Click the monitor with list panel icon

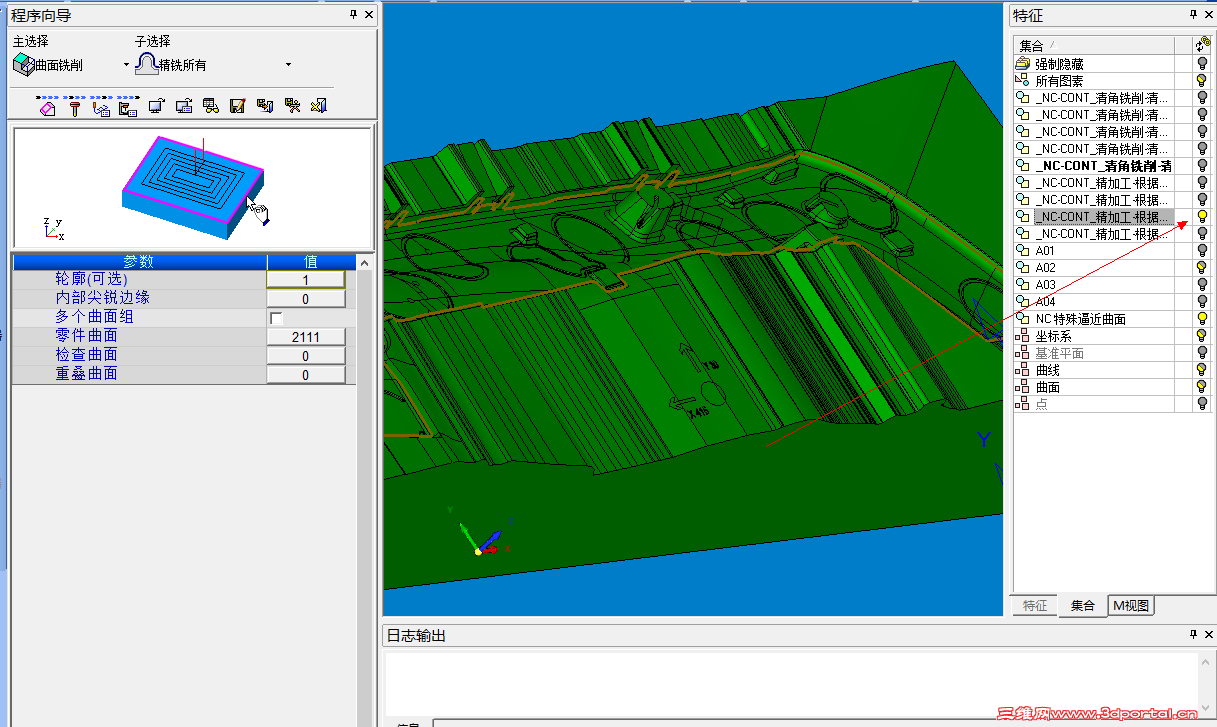[183, 106]
